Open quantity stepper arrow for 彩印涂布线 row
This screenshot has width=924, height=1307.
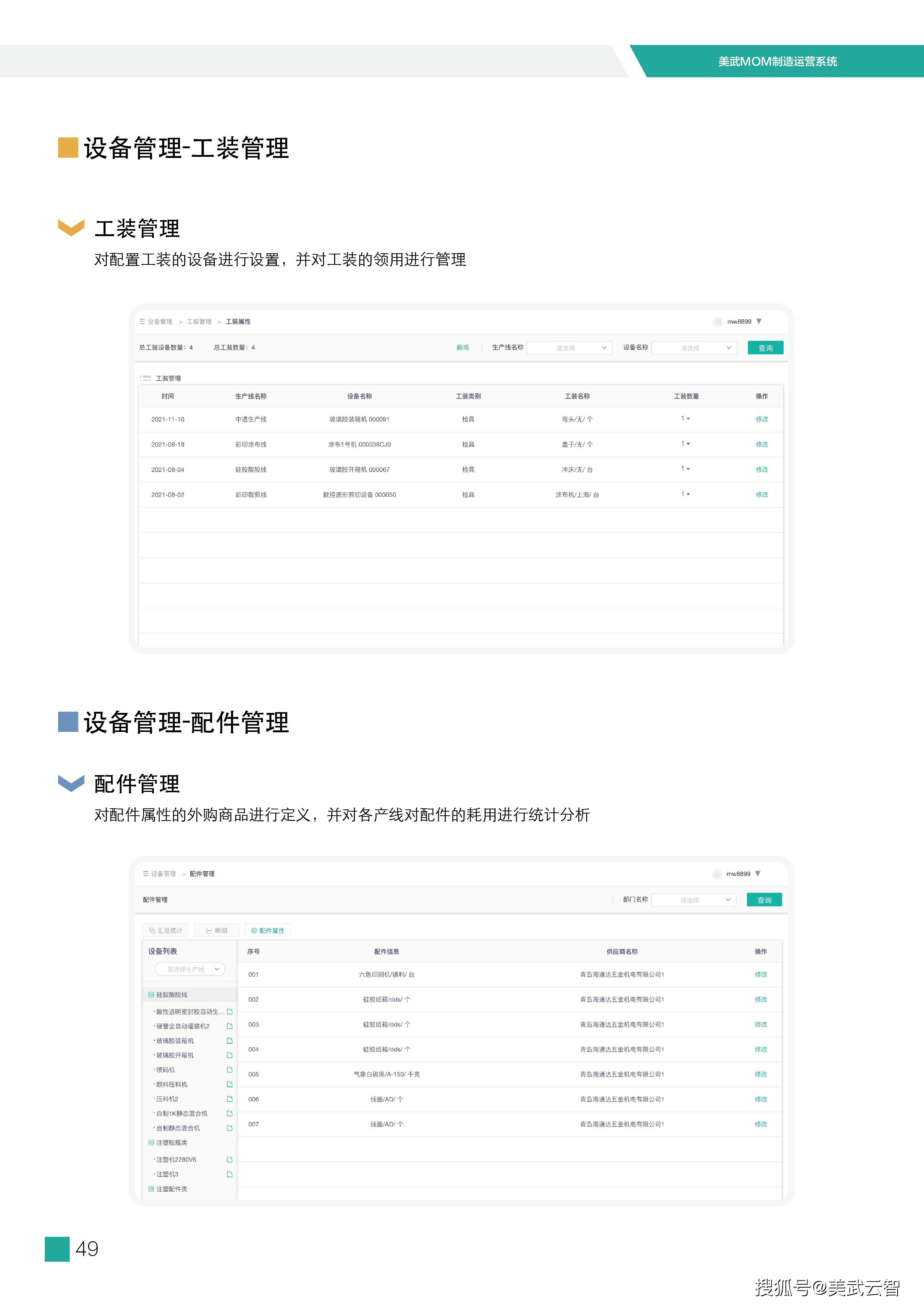[688, 444]
